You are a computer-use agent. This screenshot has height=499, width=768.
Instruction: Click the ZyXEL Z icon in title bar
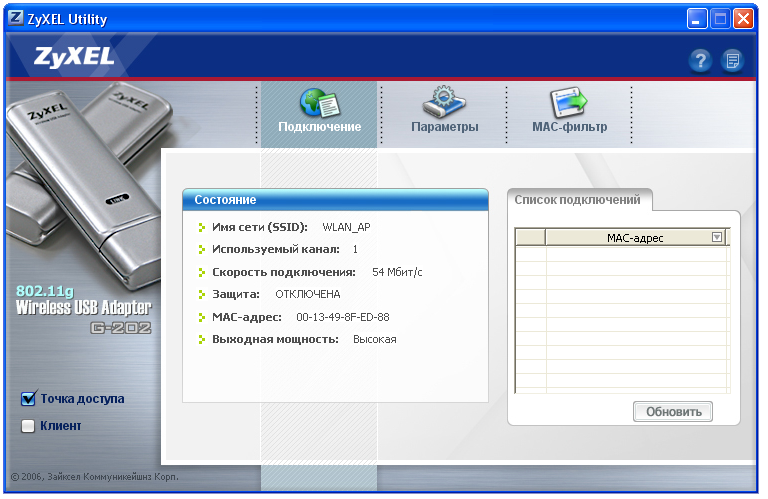tap(16, 18)
